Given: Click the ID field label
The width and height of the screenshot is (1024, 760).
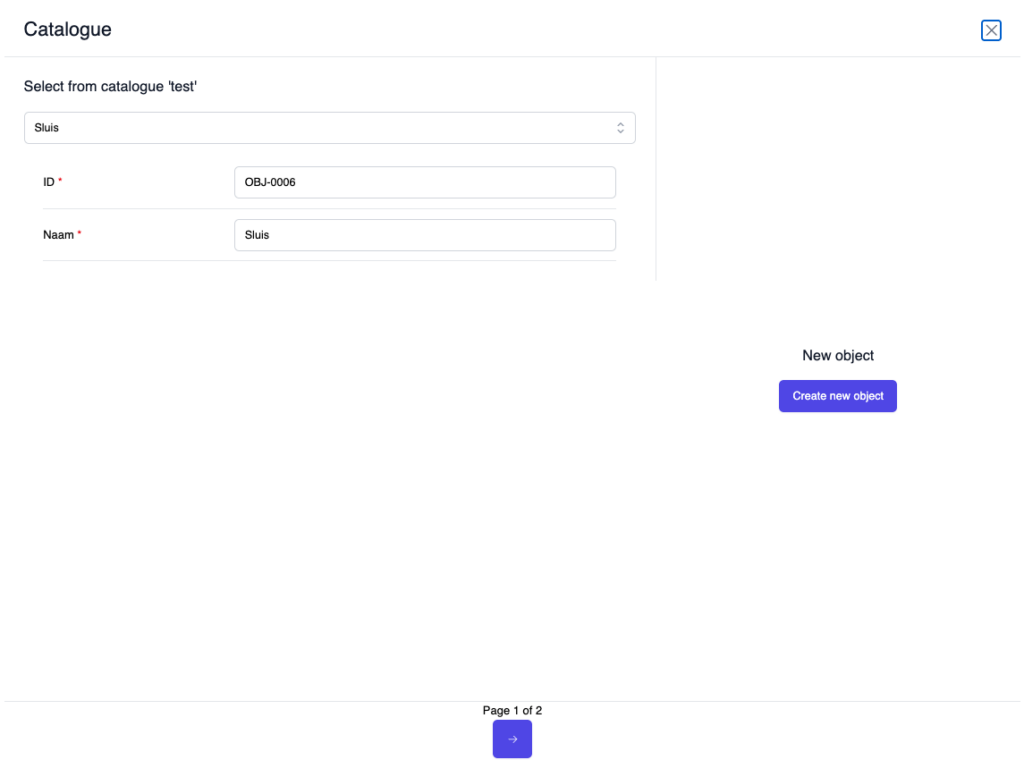Looking at the screenshot, I should coord(48,182).
